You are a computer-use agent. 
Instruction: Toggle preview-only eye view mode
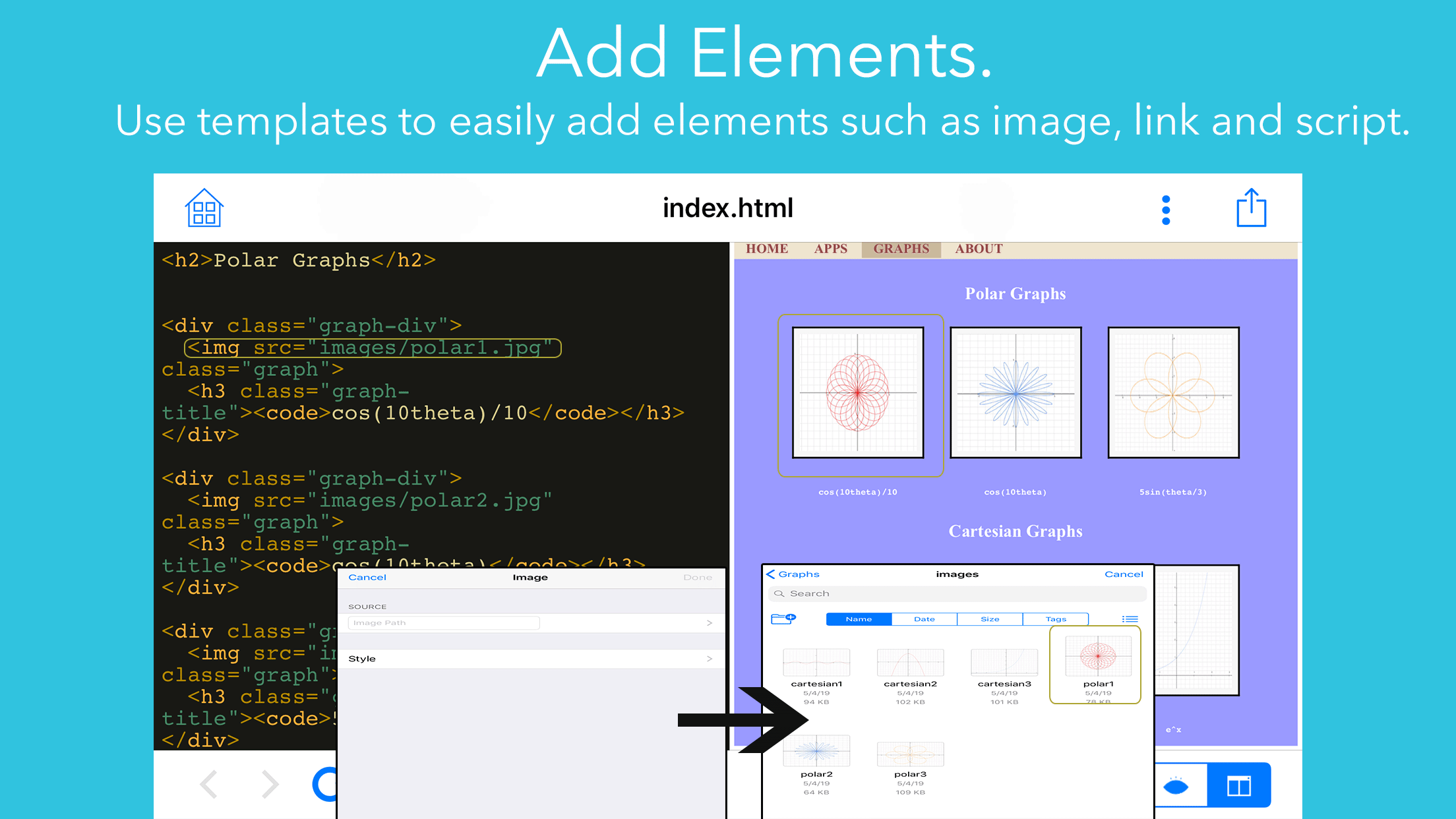click(1176, 785)
